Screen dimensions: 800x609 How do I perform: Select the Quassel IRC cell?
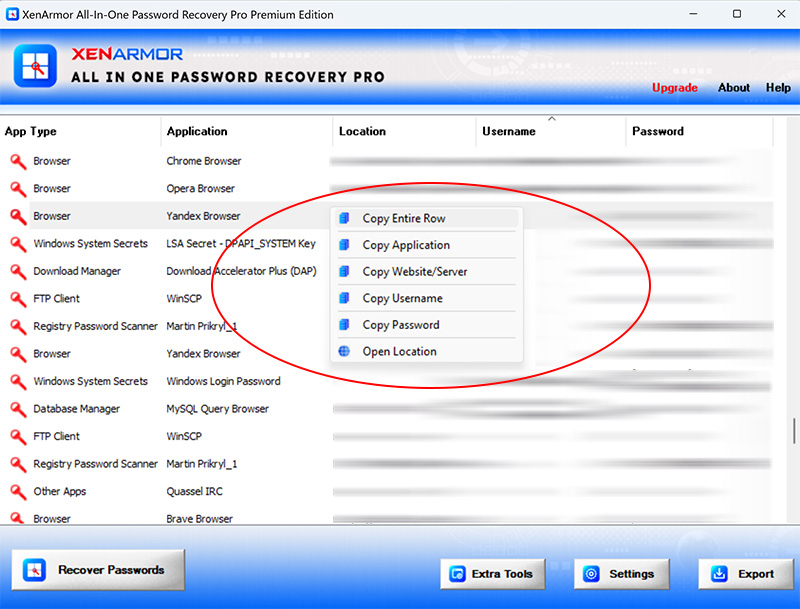pyautogui.click(x=194, y=492)
